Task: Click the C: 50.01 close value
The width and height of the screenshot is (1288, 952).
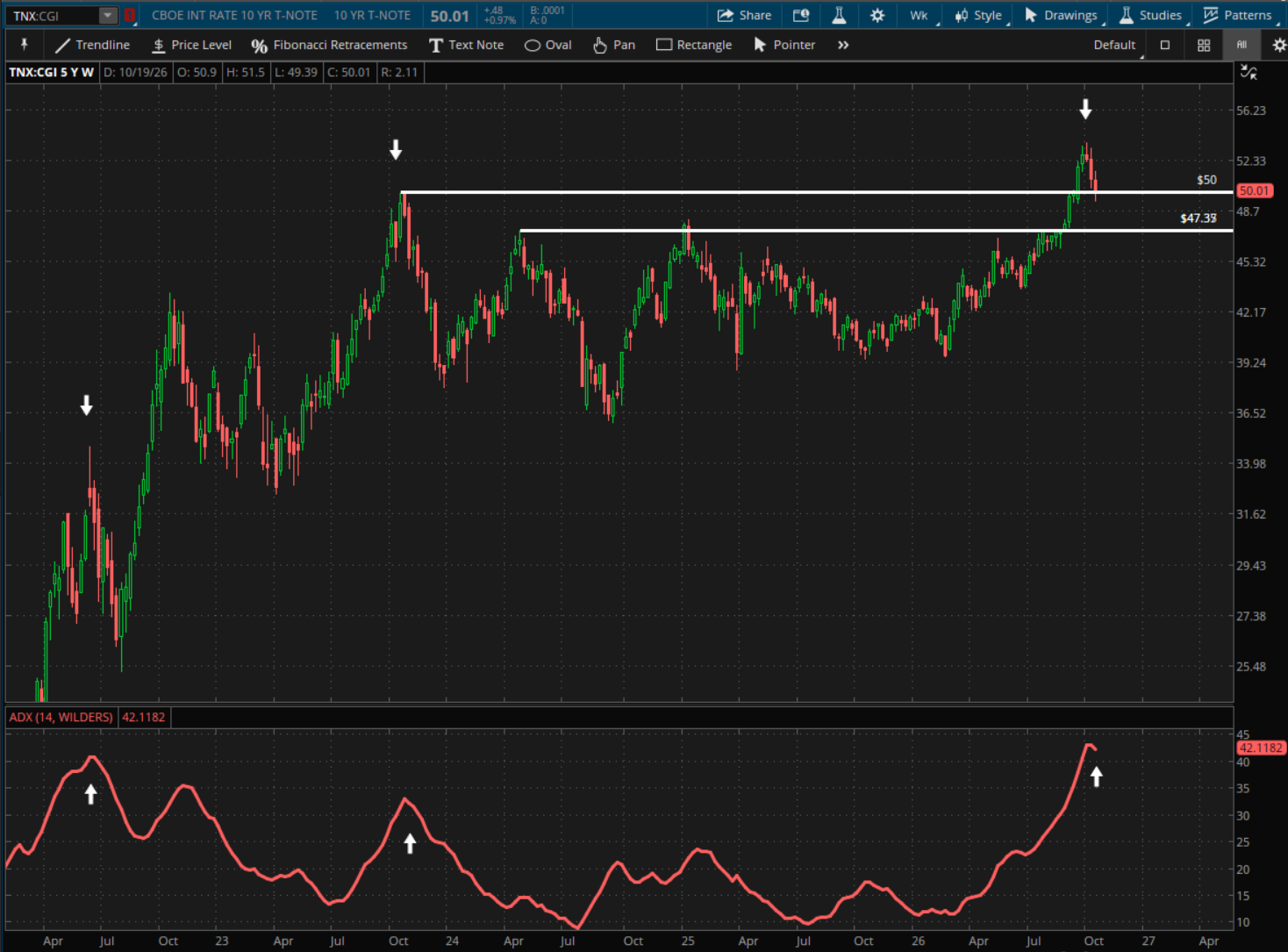Action: coord(348,72)
